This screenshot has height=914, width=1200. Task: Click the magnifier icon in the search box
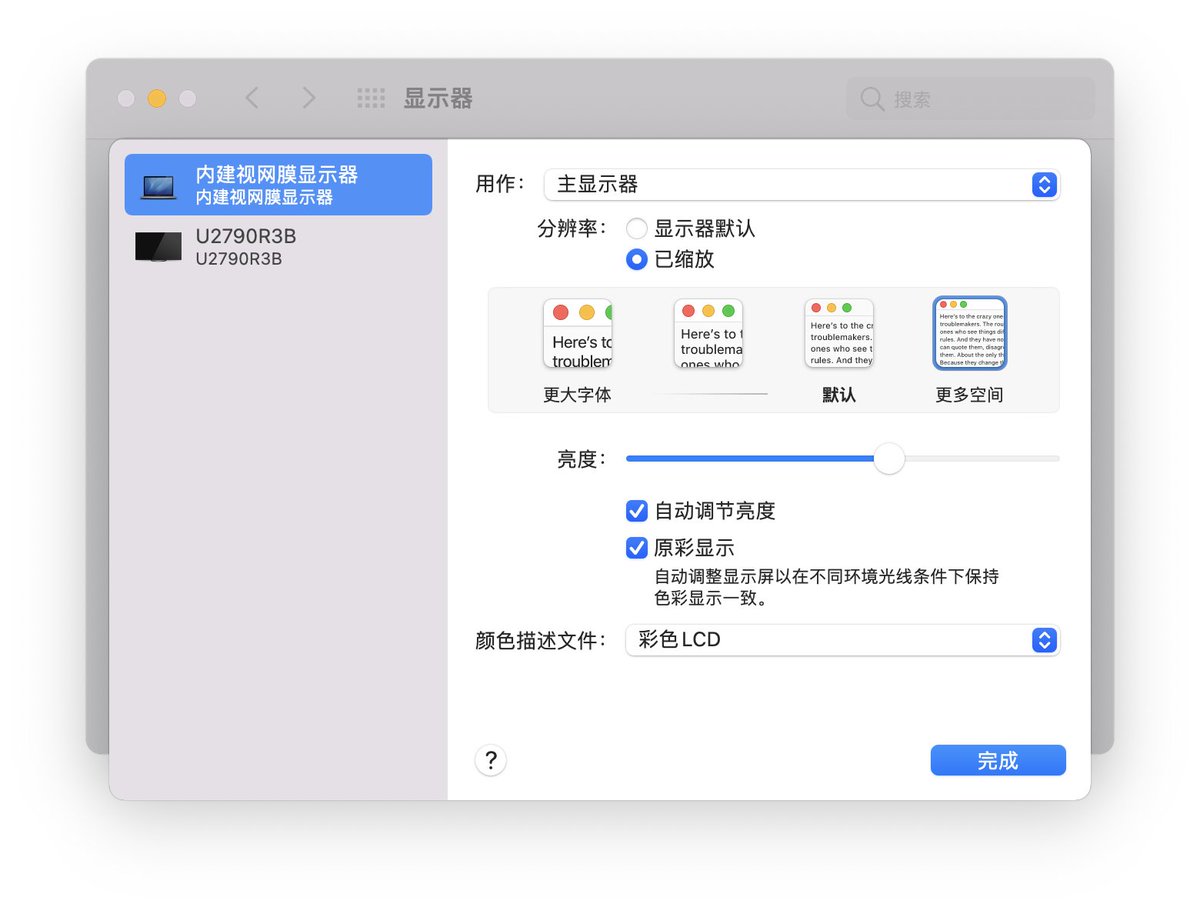point(871,99)
